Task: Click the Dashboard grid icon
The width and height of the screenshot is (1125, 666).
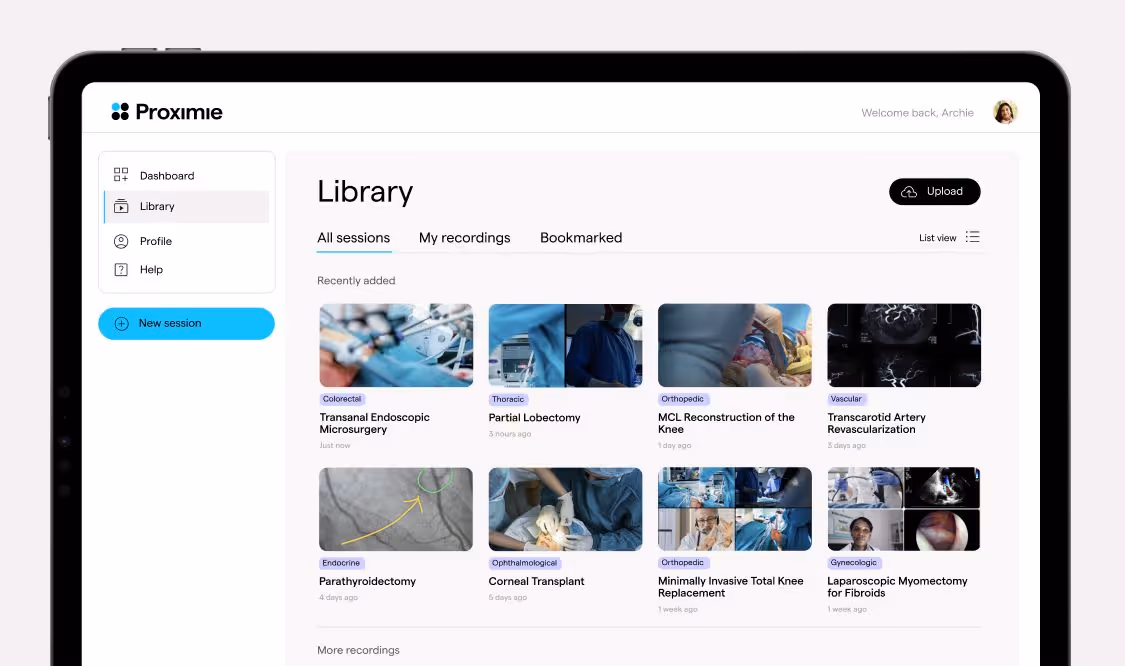Action: pos(121,175)
